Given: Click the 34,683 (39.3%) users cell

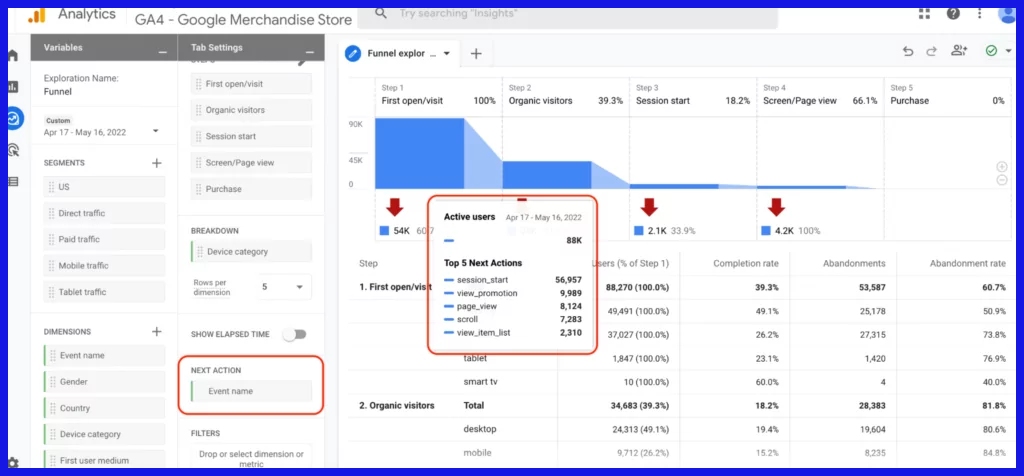Looking at the screenshot, I should pos(639,405).
